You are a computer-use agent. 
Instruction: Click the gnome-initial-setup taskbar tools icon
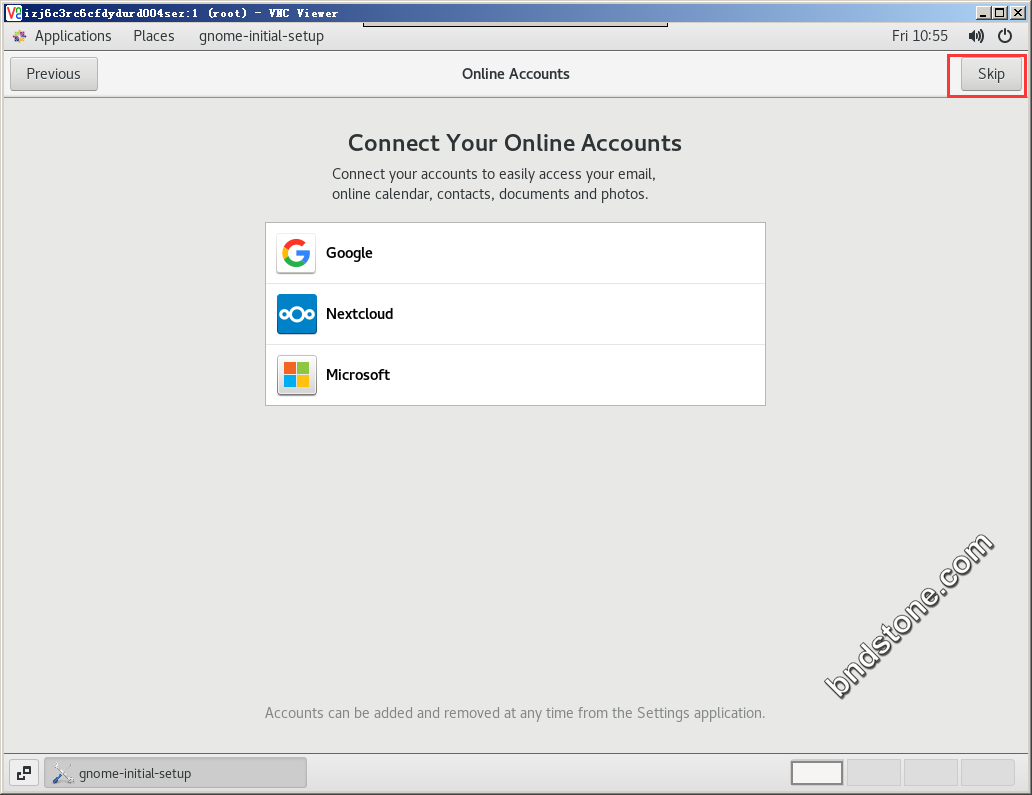(63, 773)
